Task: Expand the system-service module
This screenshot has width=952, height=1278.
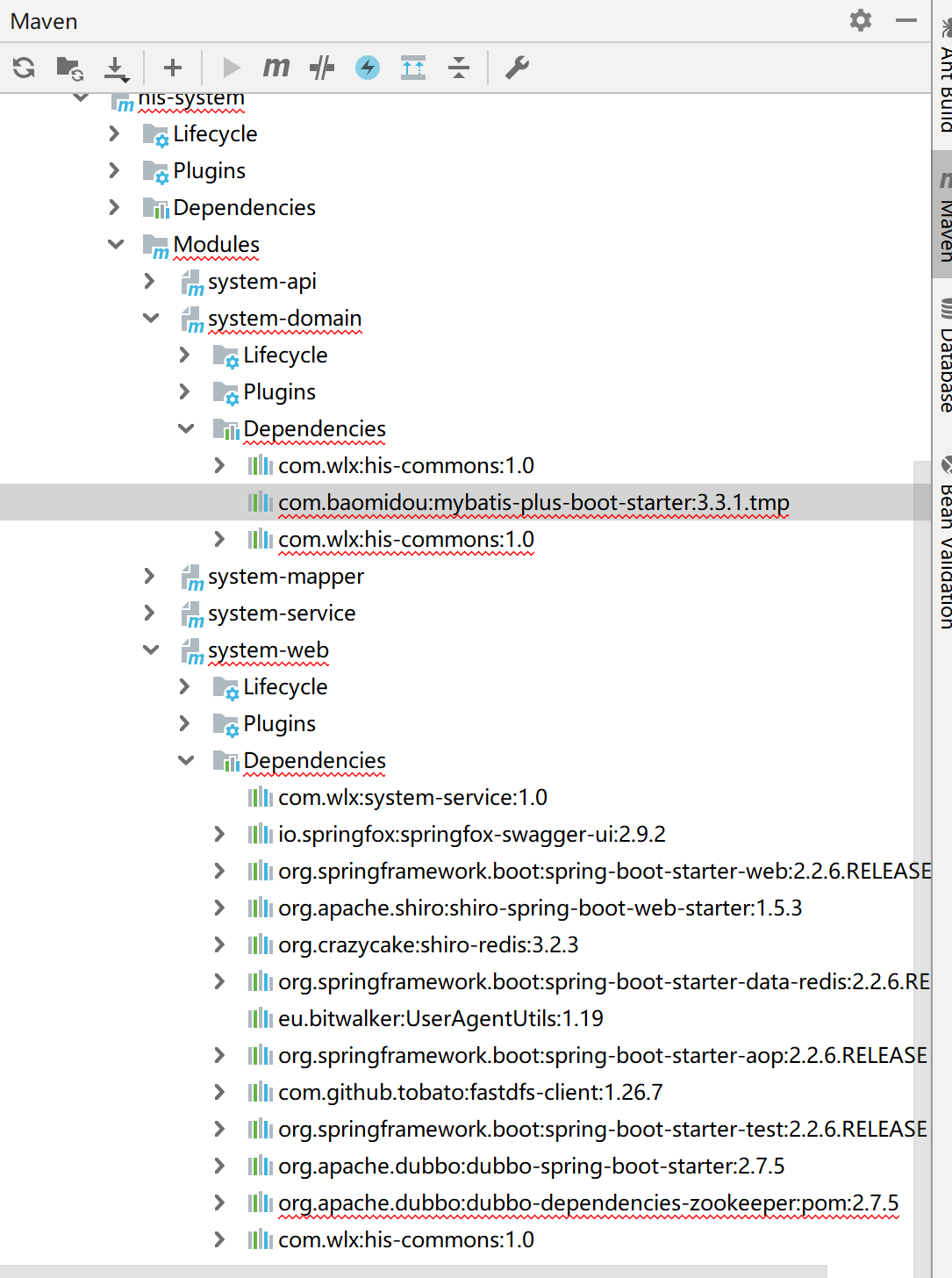Action: pos(149,613)
